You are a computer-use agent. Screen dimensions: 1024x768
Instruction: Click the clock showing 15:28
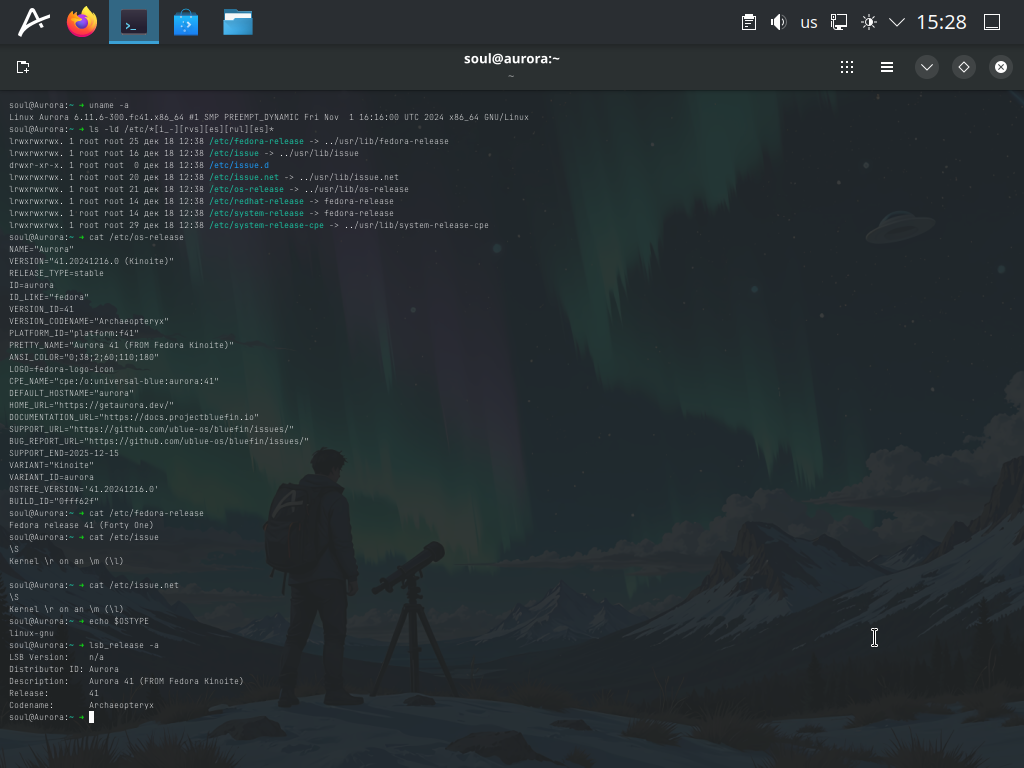[941, 22]
